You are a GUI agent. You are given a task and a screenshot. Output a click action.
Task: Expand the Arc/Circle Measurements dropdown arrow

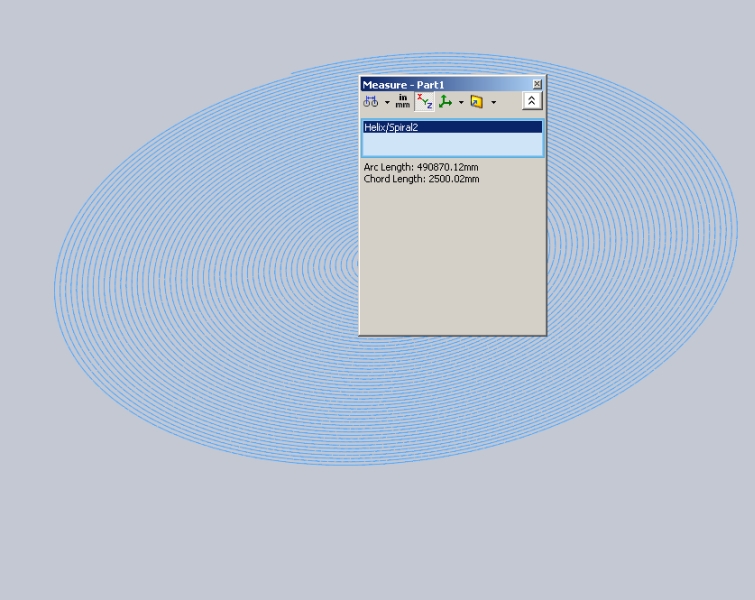[x=387, y=102]
